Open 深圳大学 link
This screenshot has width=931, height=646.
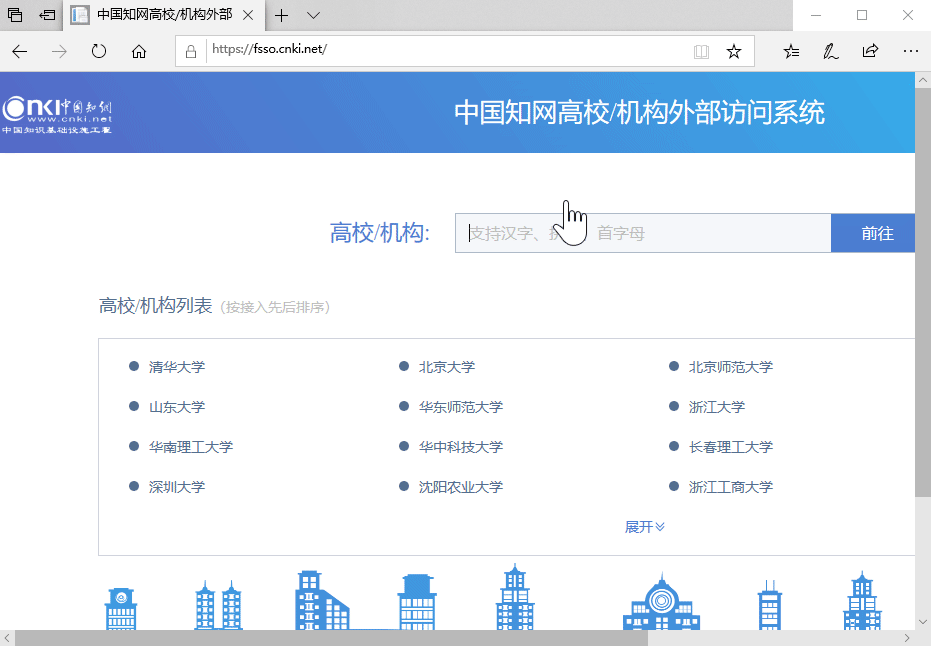tap(177, 487)
